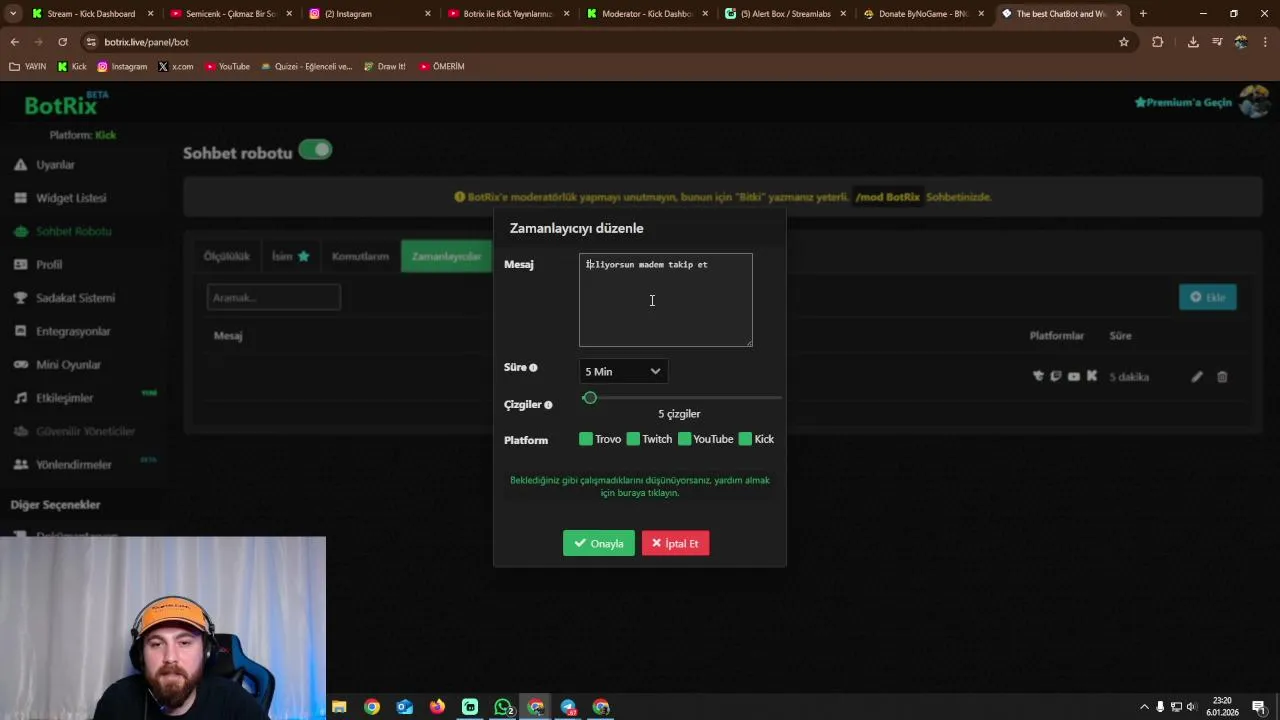This screenshot has width=1280, height=720.
Task: Open the notification center icon
Action: coord(1259,707)
